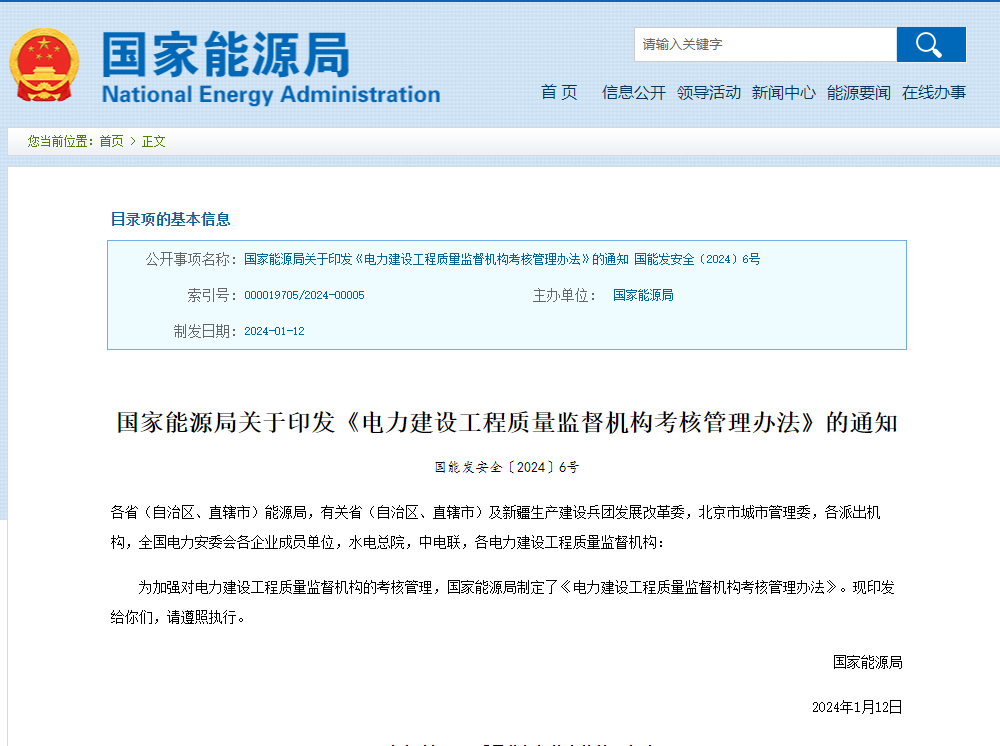Click the 国家能源局 site title logo
Screen dimensions: 1000x746
(x=270, y=68)
